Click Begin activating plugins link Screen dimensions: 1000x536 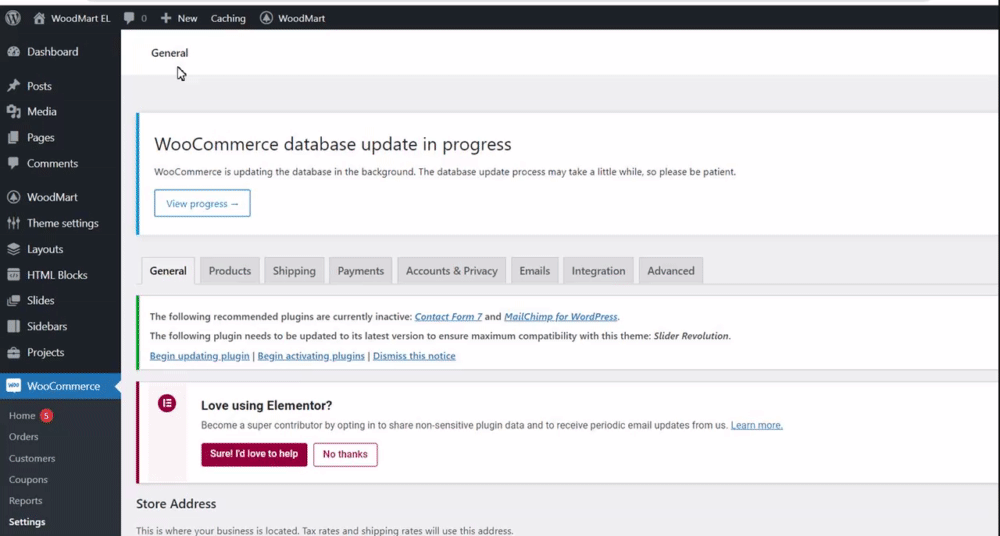click(311, 356)
